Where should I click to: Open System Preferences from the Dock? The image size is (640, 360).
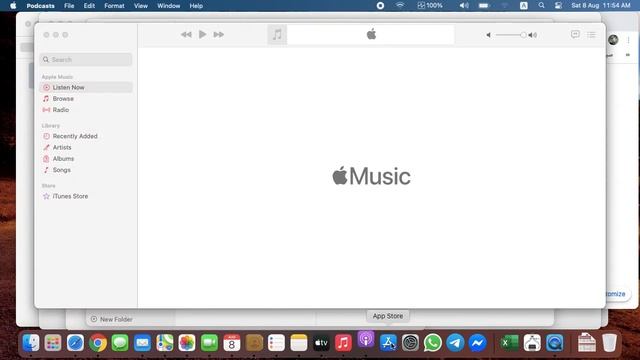[410, 343]
